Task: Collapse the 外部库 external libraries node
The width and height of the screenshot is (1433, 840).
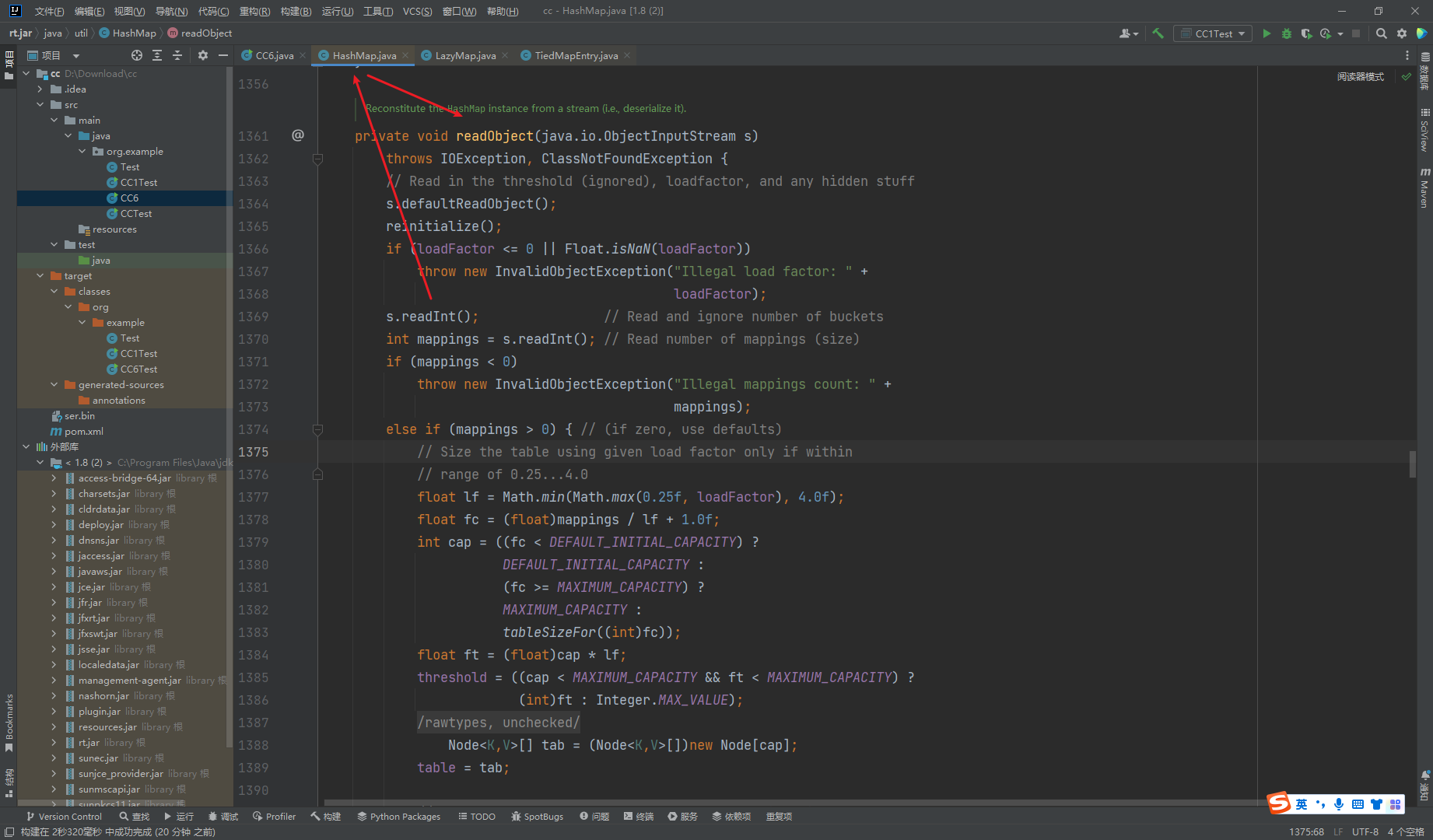Action: point(26,446)
